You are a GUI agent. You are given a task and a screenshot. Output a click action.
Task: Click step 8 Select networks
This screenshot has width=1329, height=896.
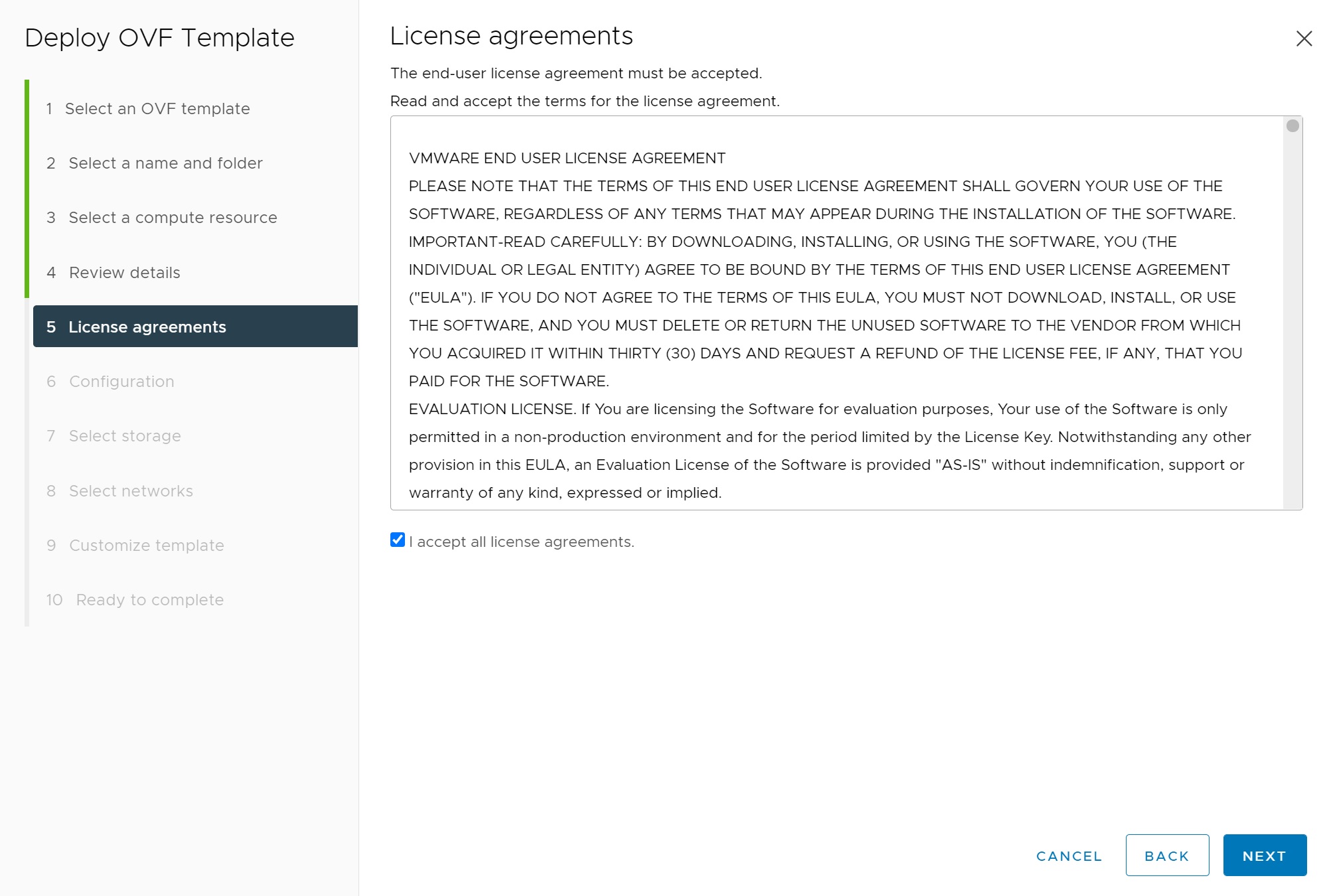point(131,491)
